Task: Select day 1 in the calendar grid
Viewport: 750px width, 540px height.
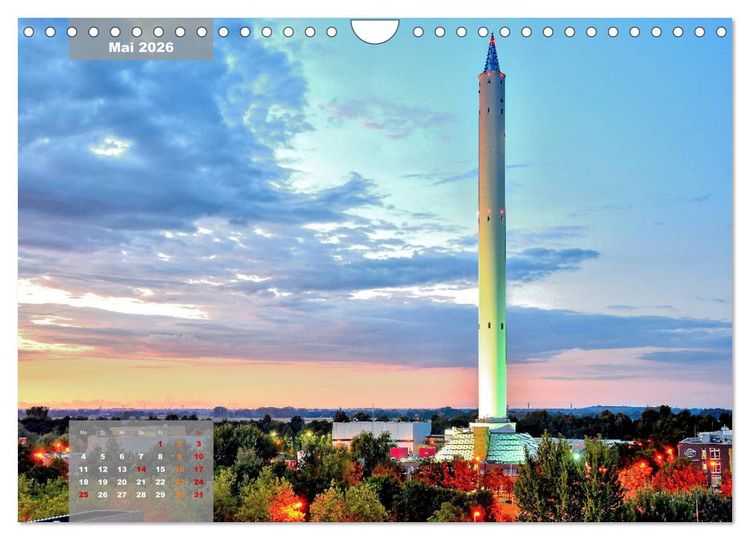Action: 160,444
